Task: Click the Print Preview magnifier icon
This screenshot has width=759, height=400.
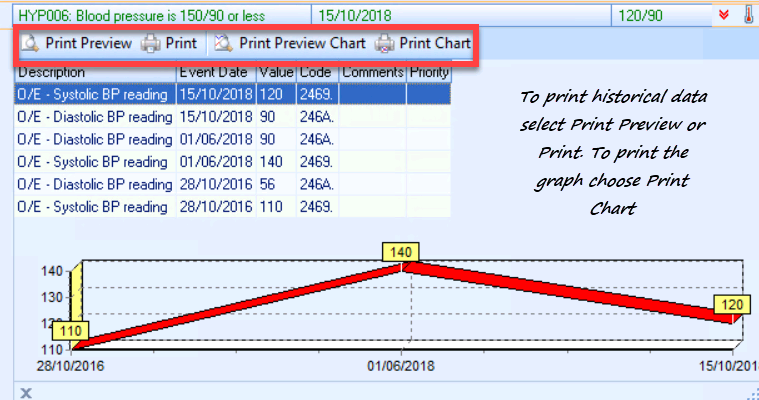Action: [x=31, y=44]
